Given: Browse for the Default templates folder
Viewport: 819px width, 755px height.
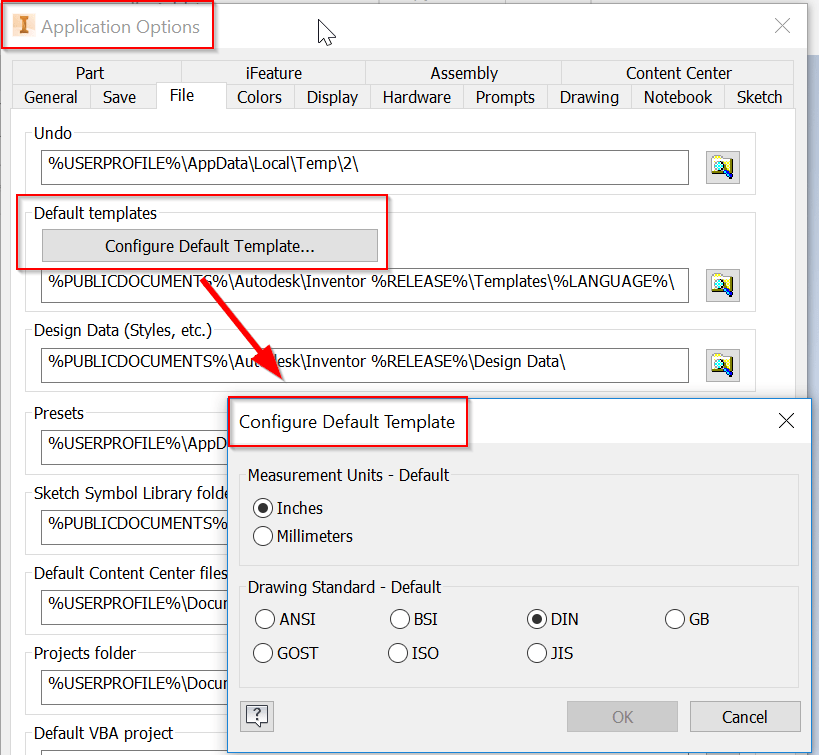Looking at the screenshot, I should coord(722,285).
